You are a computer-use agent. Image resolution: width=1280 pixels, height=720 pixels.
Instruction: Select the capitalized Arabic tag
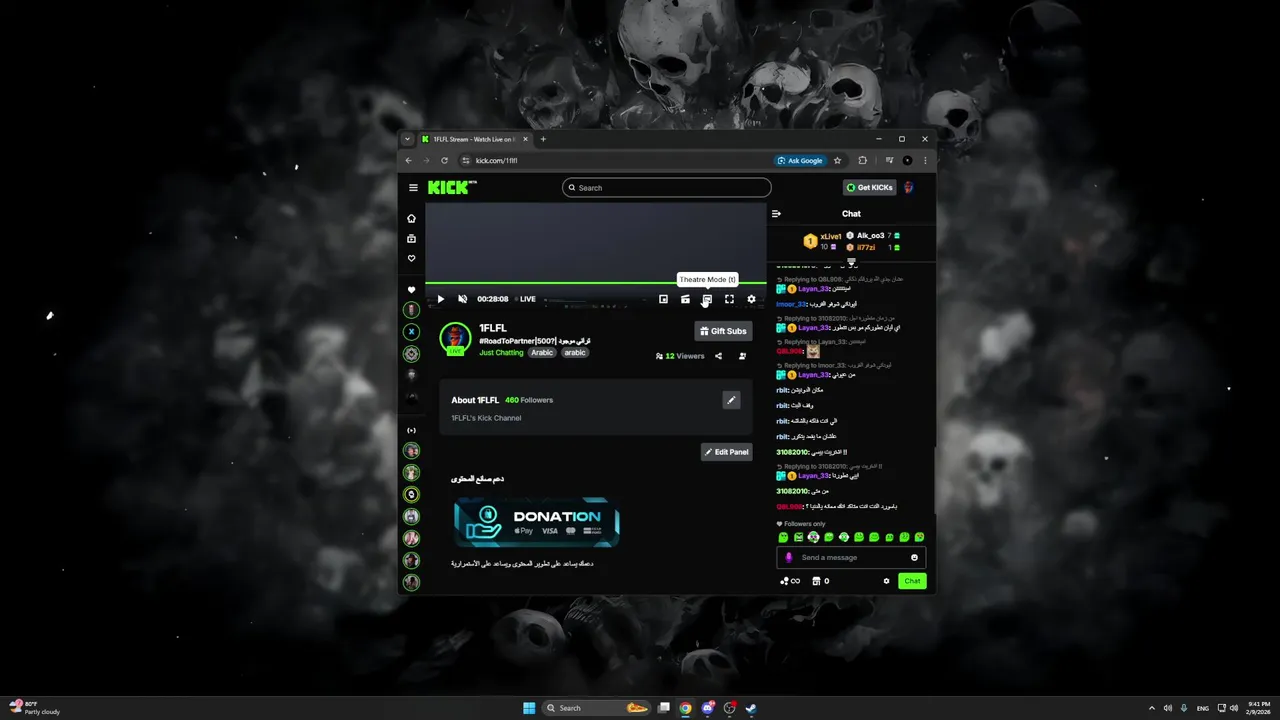[542, 353]
